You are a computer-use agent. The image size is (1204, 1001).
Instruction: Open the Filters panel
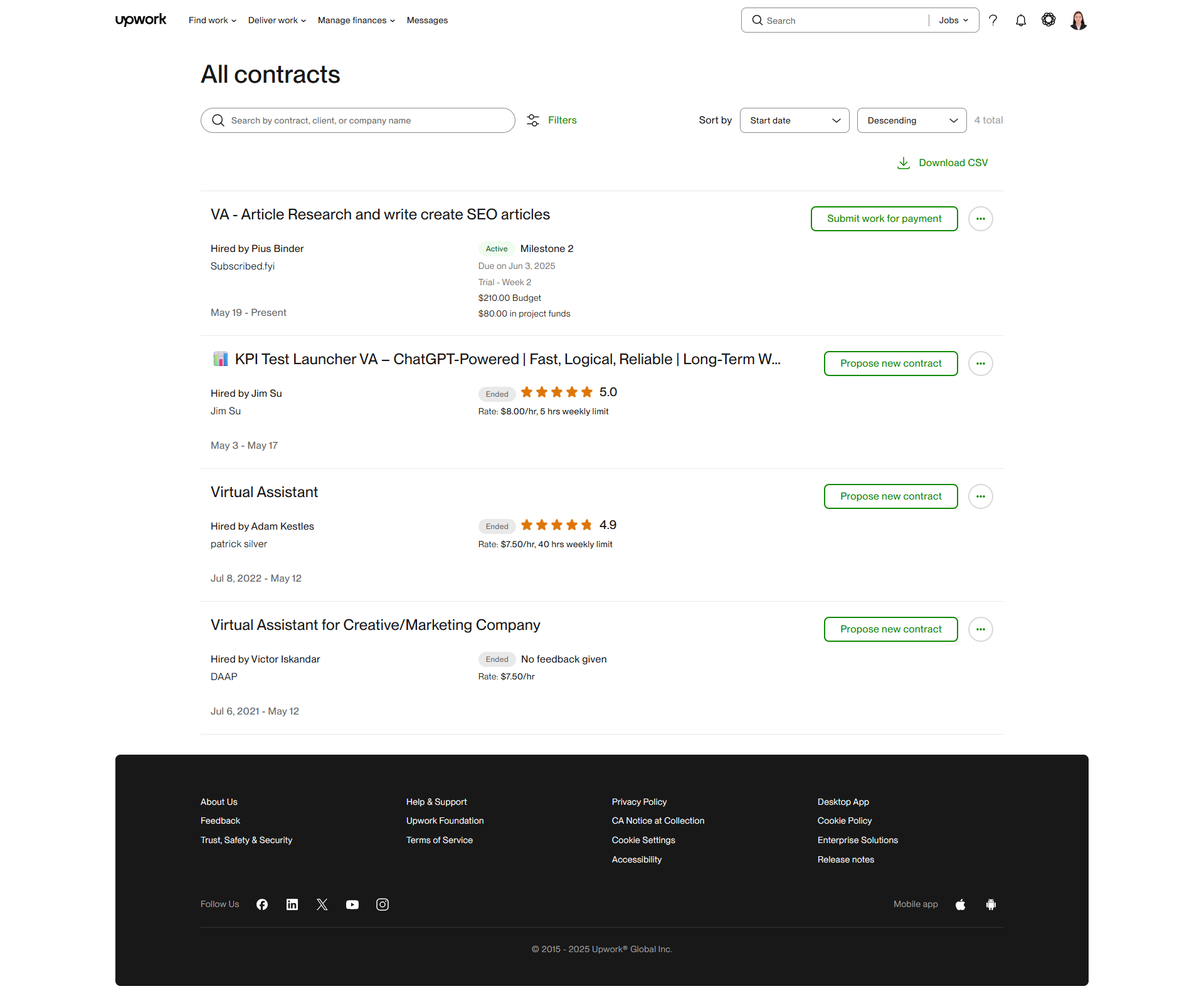[552, 120]
